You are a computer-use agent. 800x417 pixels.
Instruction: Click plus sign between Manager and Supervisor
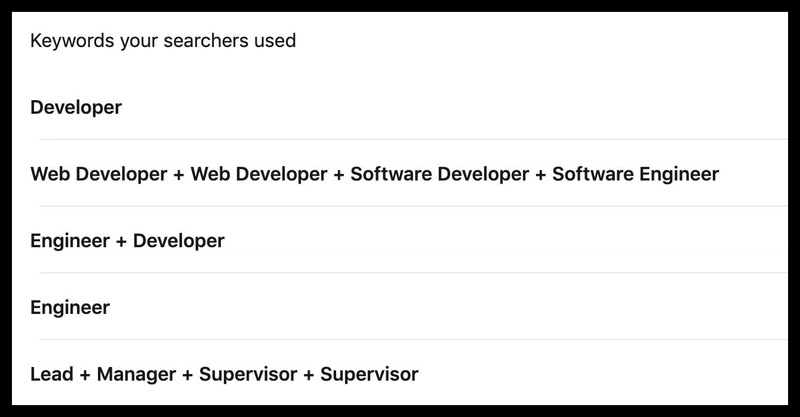188,375
